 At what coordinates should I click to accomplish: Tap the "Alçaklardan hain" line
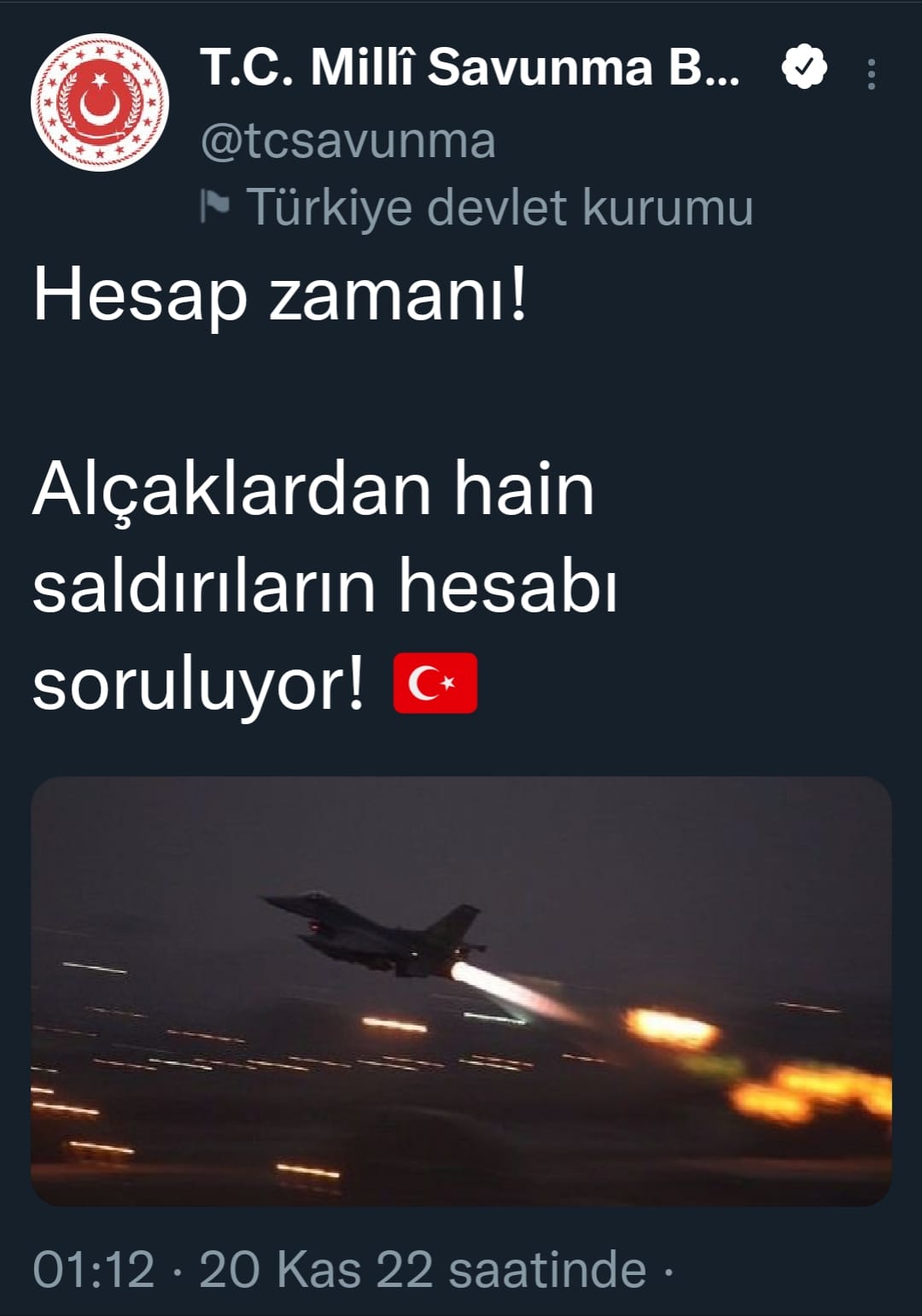(x=313, y=489)
